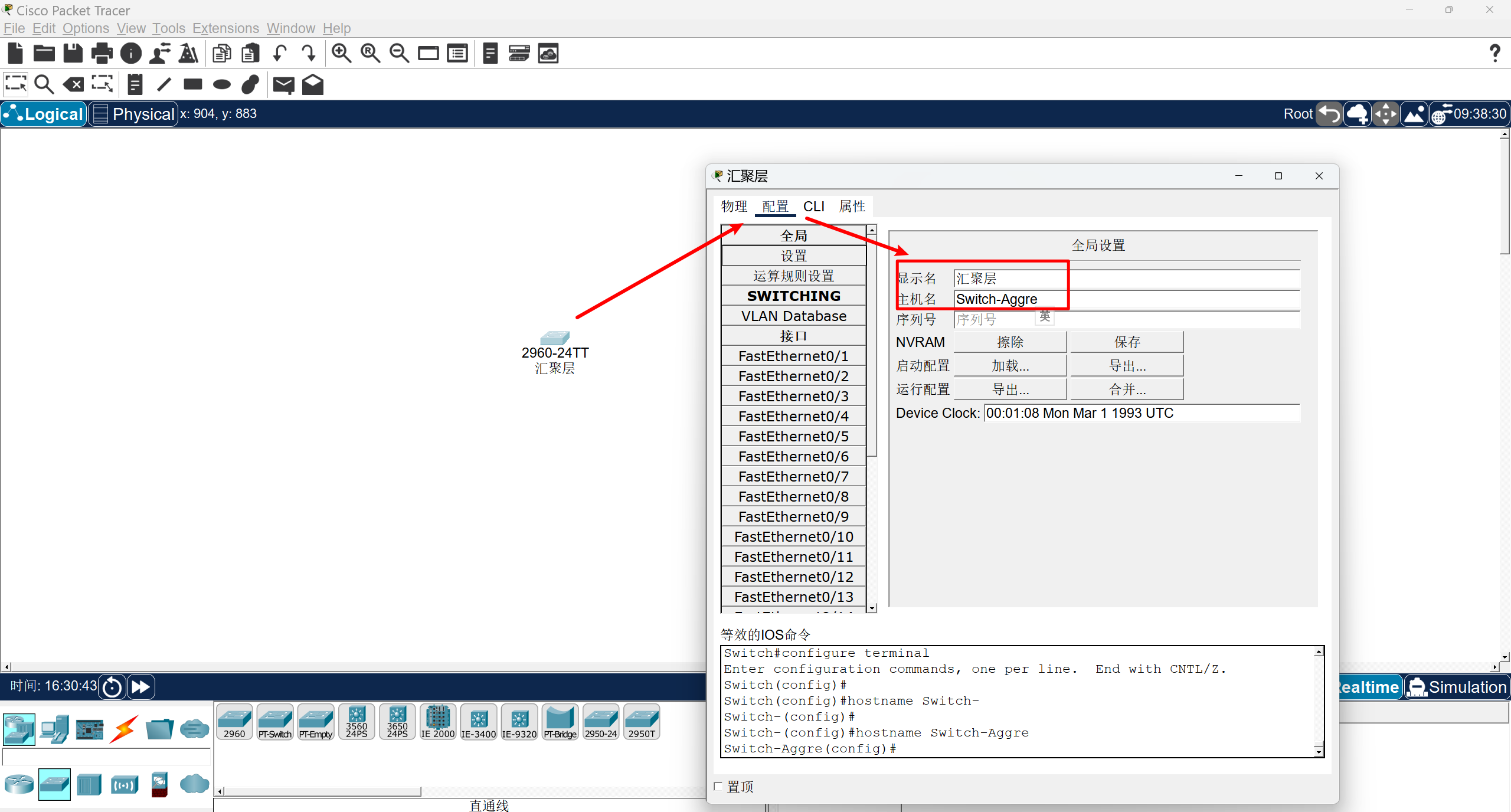Paste using the toolbar paste icon
The width and height of the screenshot is (1511, 812).
pyautogui.click(x=251, y=54)
